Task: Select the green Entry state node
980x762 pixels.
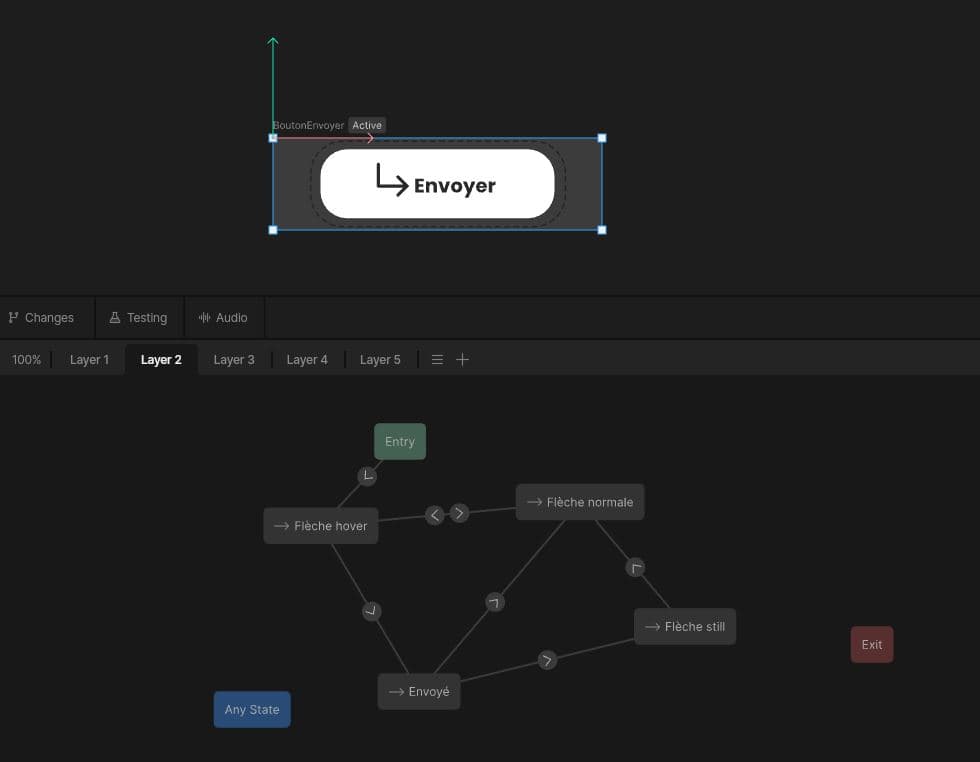Action: point(400,442)
